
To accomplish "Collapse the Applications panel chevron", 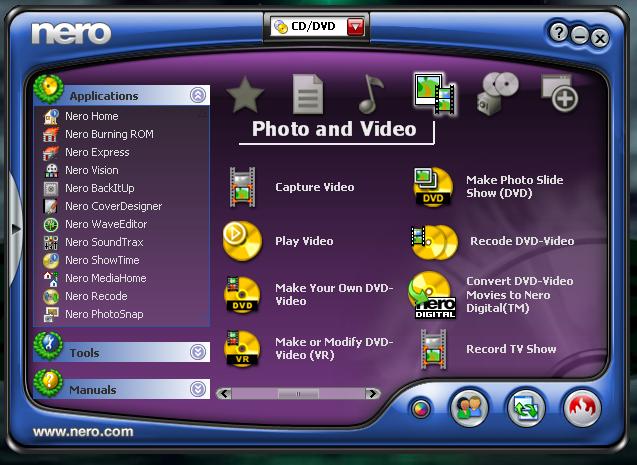I will [198, 95].
